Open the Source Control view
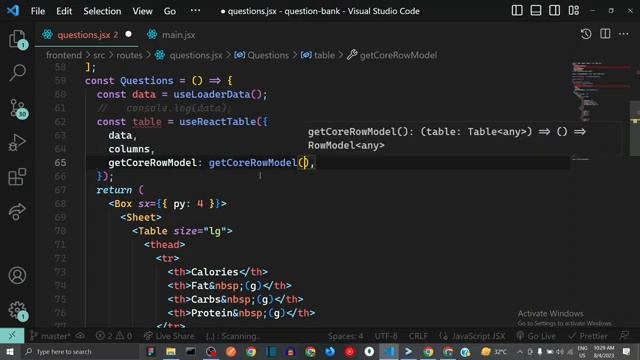Viewport: 640px width, 360px height. point(17,109)
